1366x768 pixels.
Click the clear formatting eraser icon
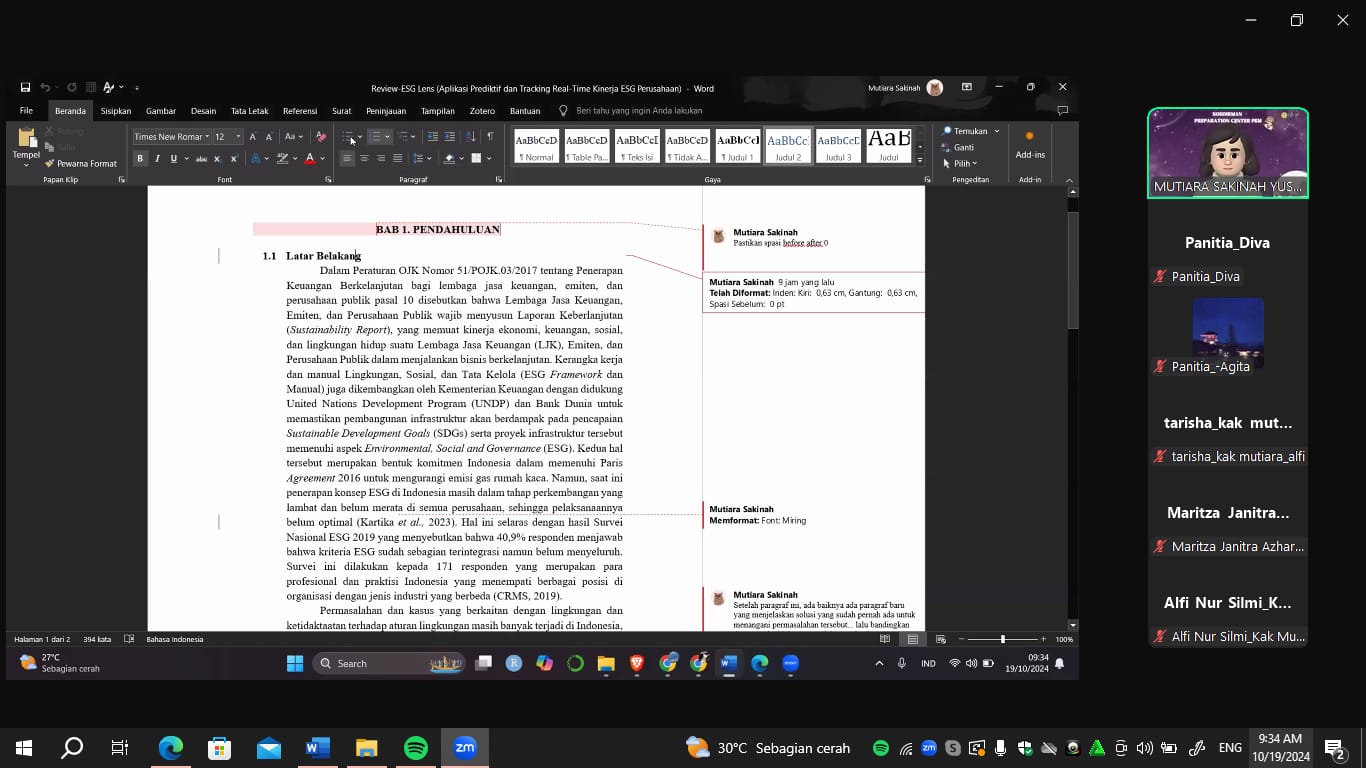[x=321, y=137]
